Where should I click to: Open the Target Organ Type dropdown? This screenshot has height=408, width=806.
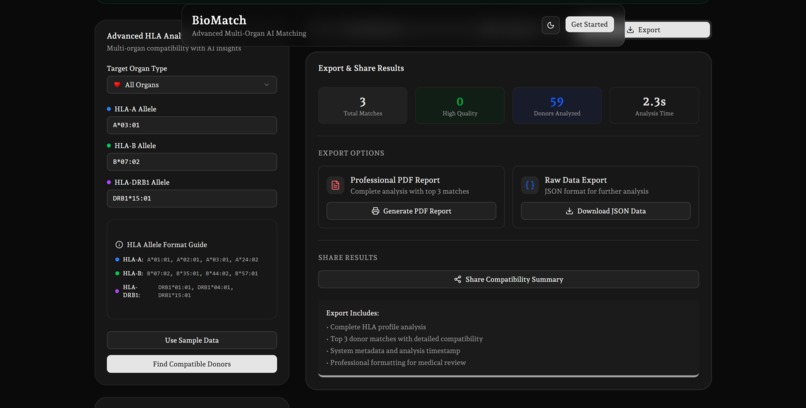(x=192, y=85)
